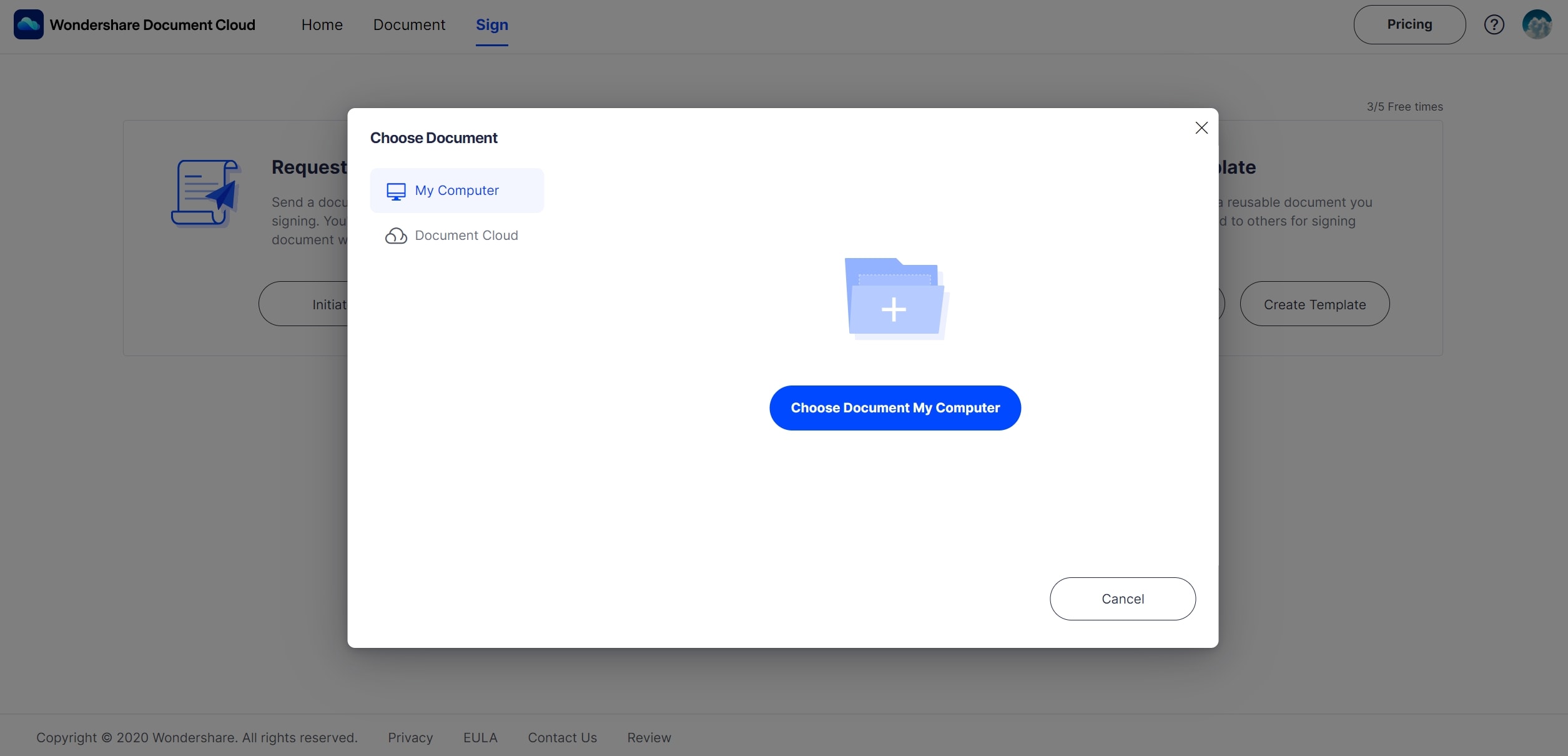
Task: Open the EULA footer link
Action: point(480,737)
